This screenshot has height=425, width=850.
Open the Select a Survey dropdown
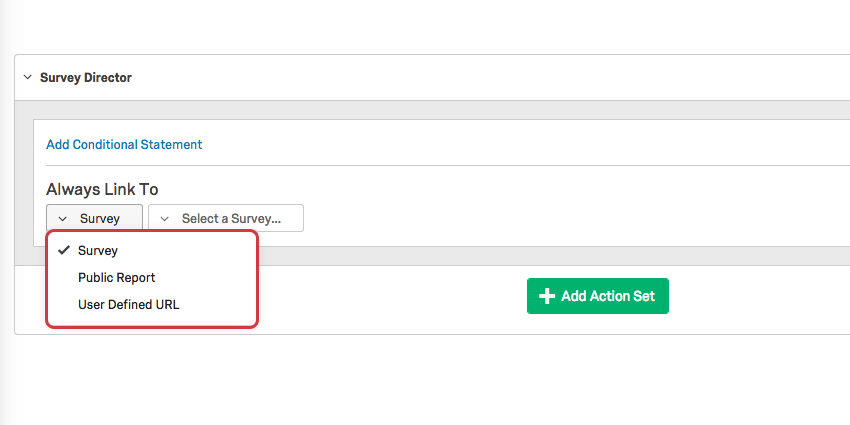[x=226, y=218]
